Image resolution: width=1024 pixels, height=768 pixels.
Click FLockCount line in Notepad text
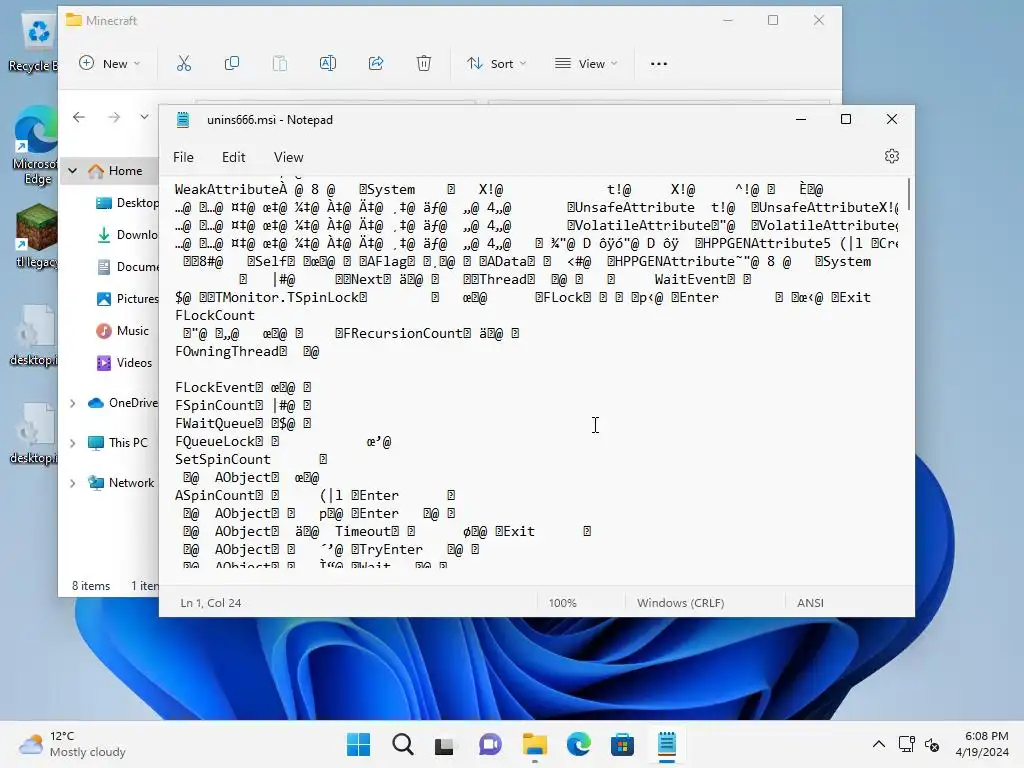pyautogui.click(x=215, y=315)
